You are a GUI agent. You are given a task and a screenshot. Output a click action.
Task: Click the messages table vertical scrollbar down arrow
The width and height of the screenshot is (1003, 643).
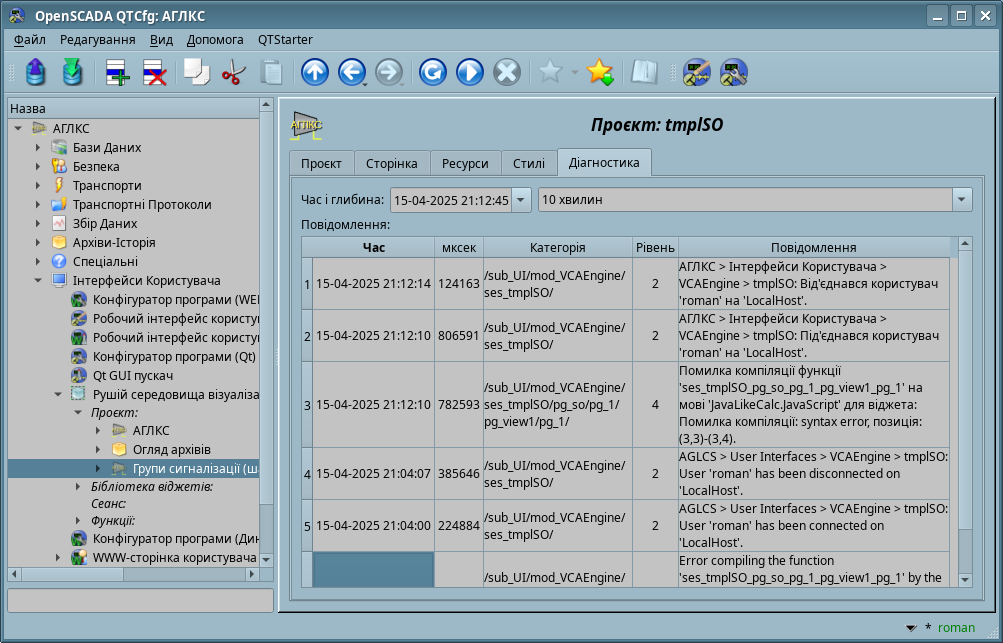pos(965,579)
